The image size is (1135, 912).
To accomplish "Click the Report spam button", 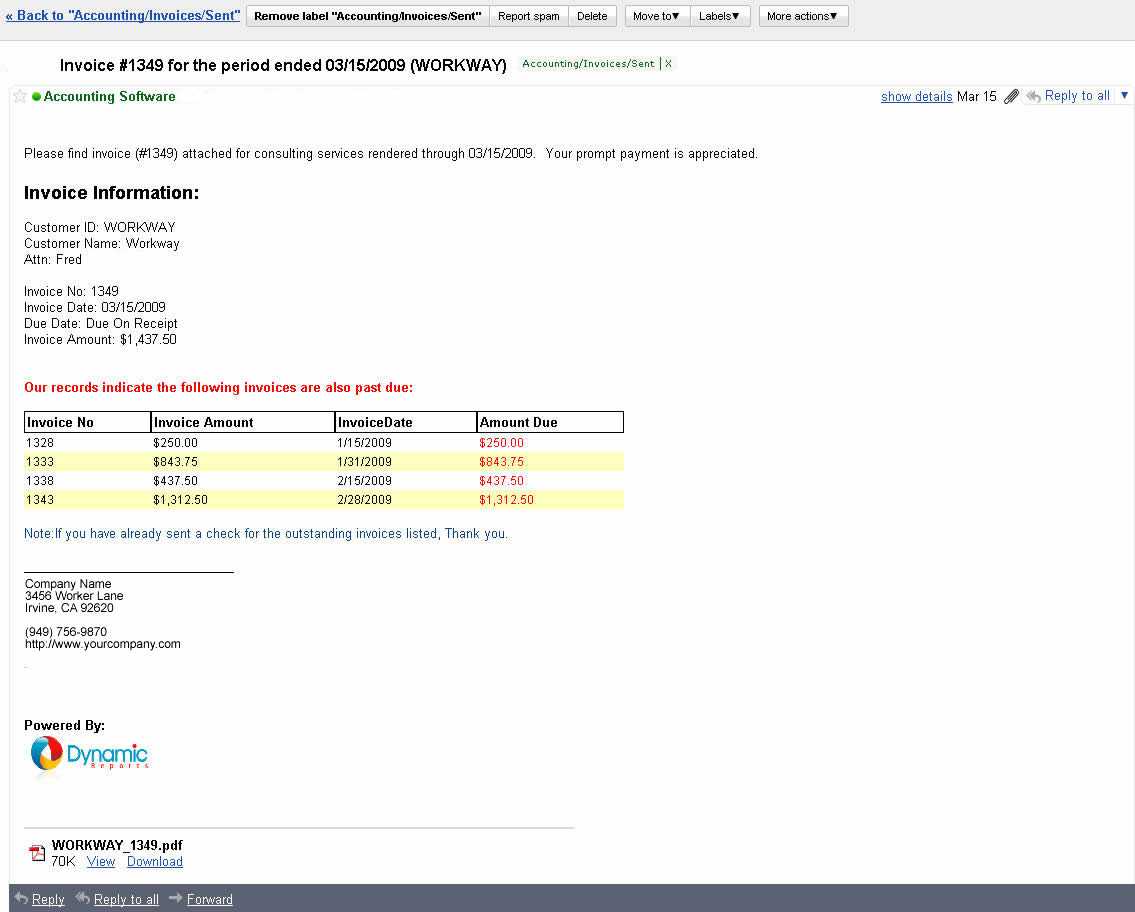I will point(528,16).
